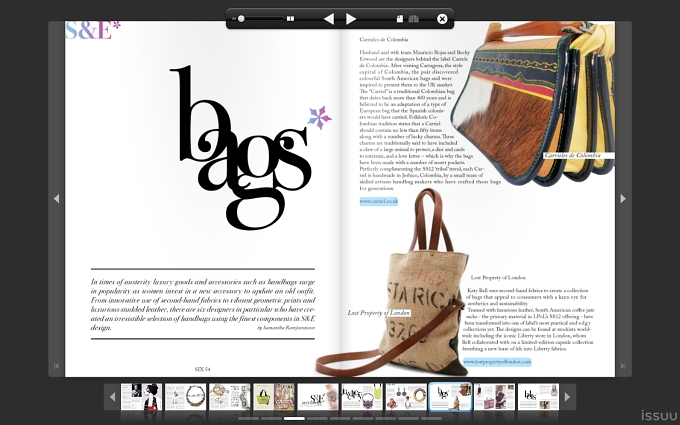Image resolution: width=680 pixels, height=425 pixels.
Task: Click the issuu logo in the corner
Action: tap(659, 415)
